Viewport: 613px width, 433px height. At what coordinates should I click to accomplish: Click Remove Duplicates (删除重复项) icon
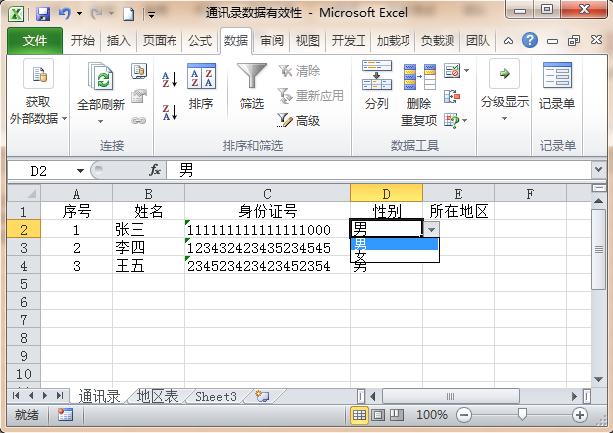pos(419,85)
